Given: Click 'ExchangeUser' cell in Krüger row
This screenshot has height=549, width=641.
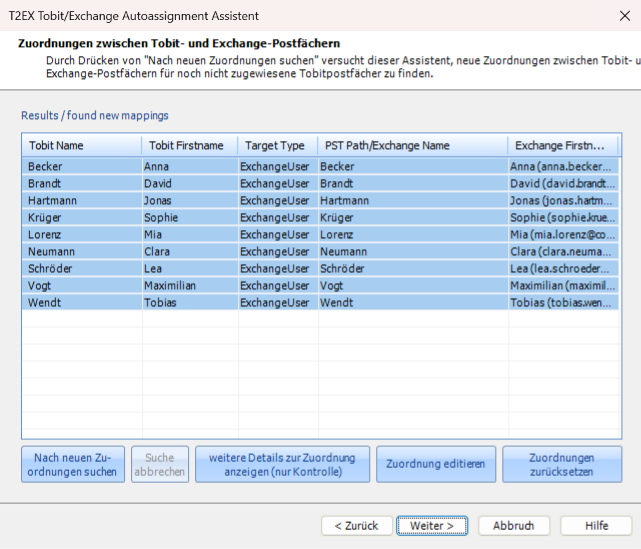Looking at the screenshot, I should (x=278, y=217).
